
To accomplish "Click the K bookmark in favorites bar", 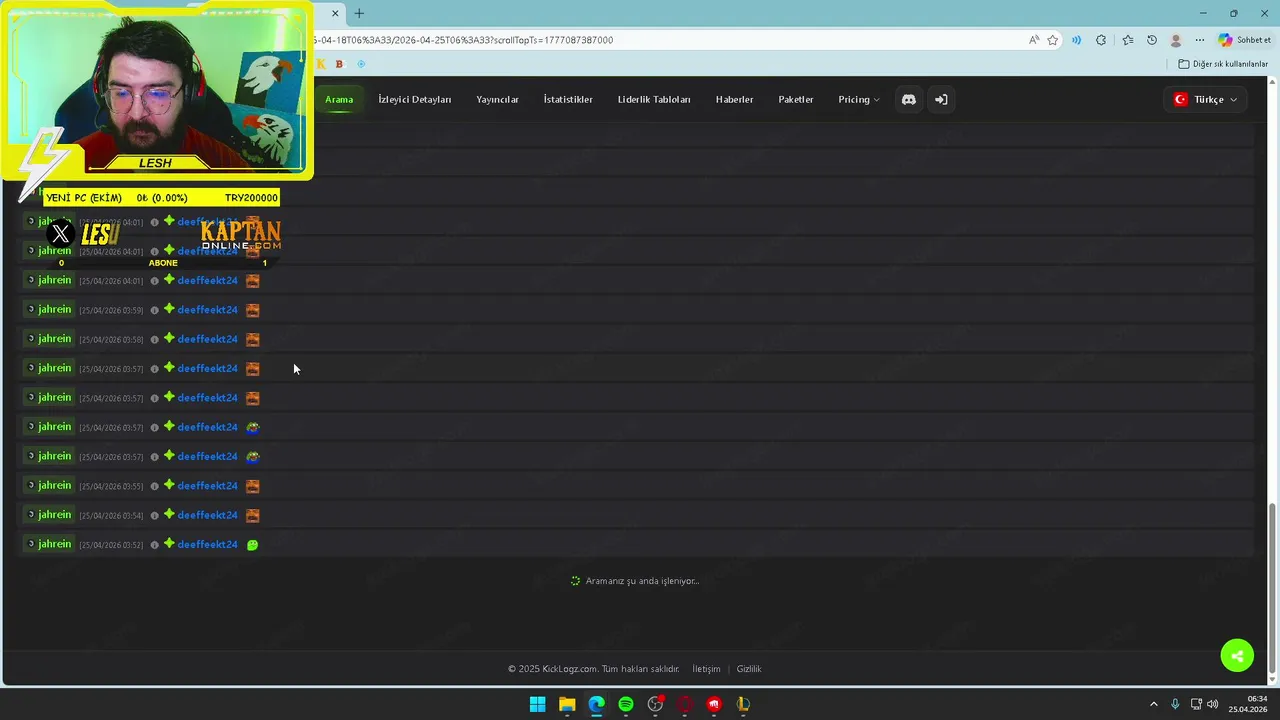I will click(x=321, y=64).
